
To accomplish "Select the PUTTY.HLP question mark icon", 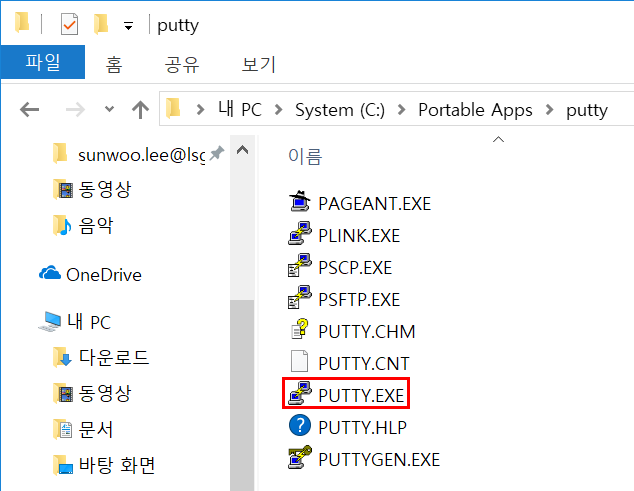I will [x=300, y=425].
